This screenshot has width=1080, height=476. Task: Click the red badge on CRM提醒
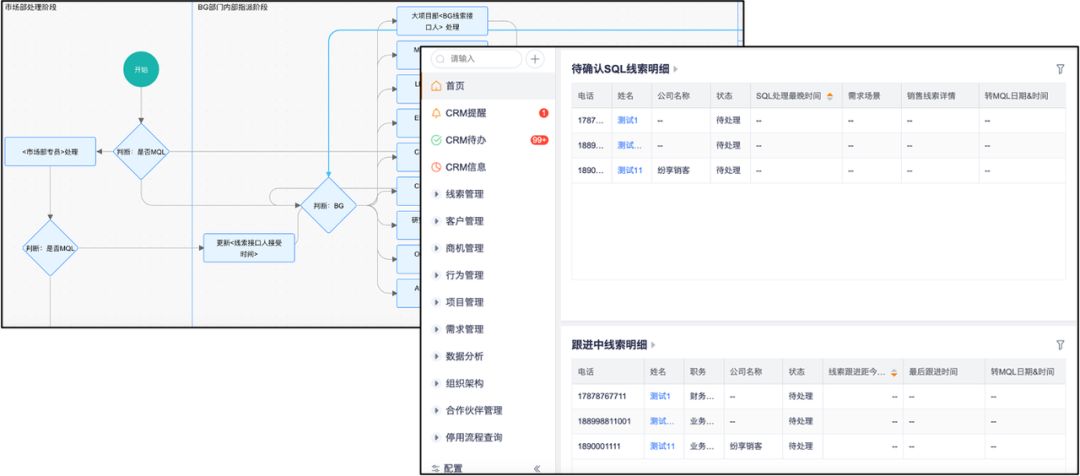543,113
